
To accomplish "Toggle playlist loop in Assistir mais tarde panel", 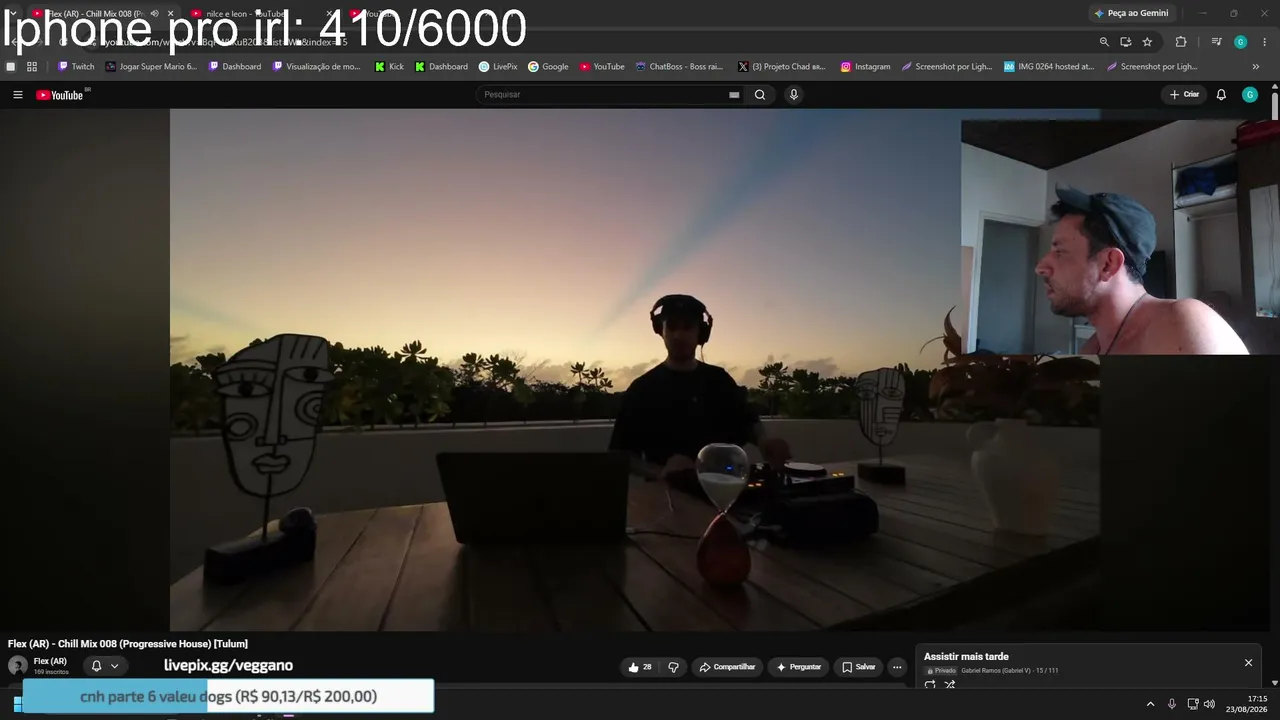I will (930, 685).
